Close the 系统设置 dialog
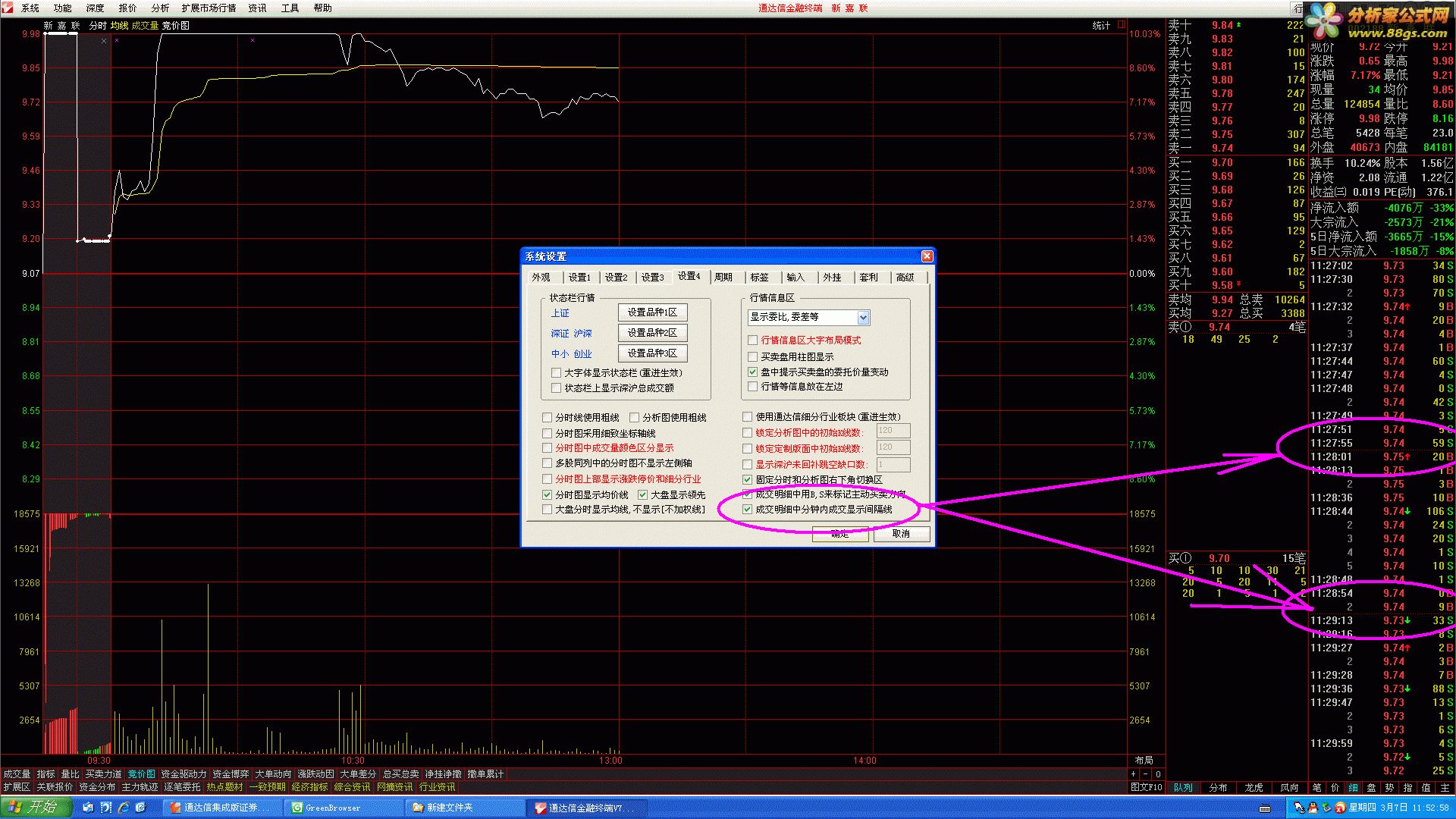 (927, 256)
